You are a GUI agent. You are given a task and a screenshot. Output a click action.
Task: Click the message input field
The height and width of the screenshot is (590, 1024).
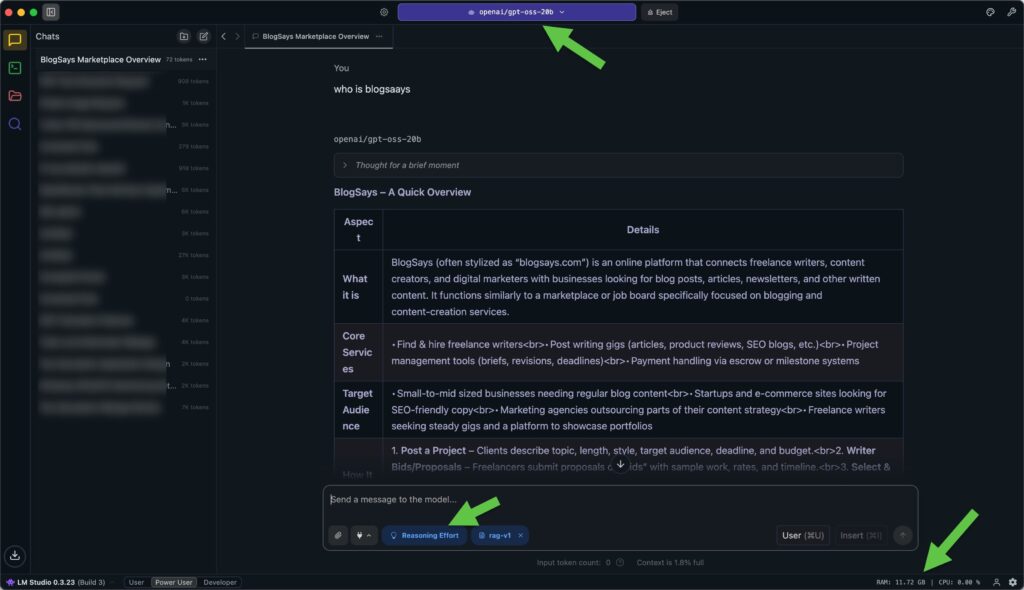(618, 500)
